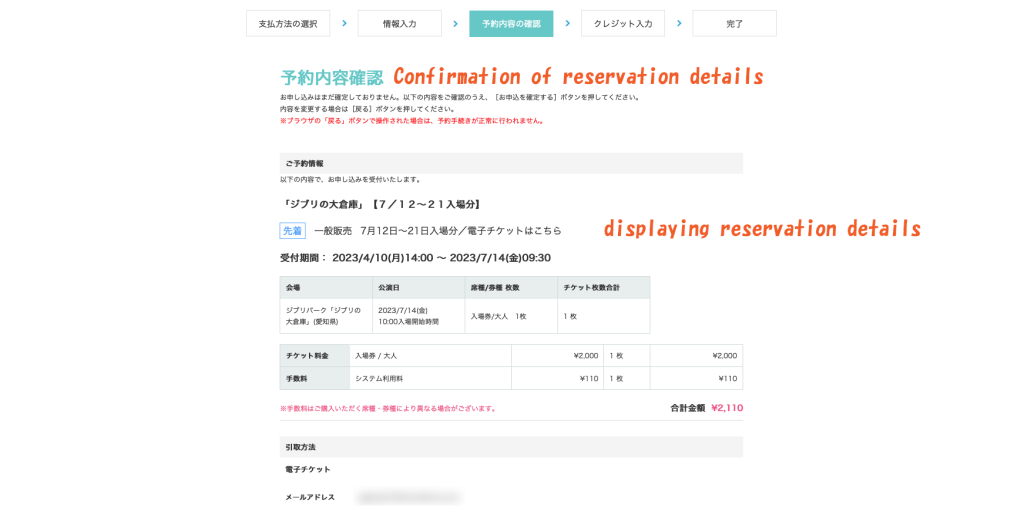
Task: Click the chevron arrow after 情報入力
Action: [x=455, y=23]
